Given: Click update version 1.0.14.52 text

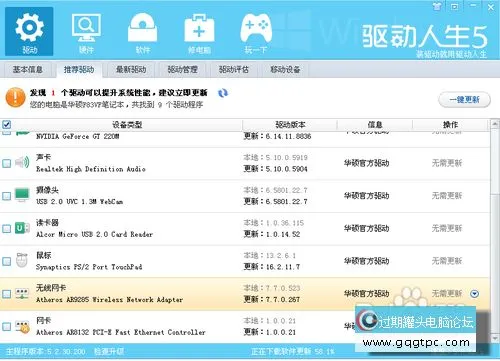Looking at the screenshot, I should tap(272, 234).
